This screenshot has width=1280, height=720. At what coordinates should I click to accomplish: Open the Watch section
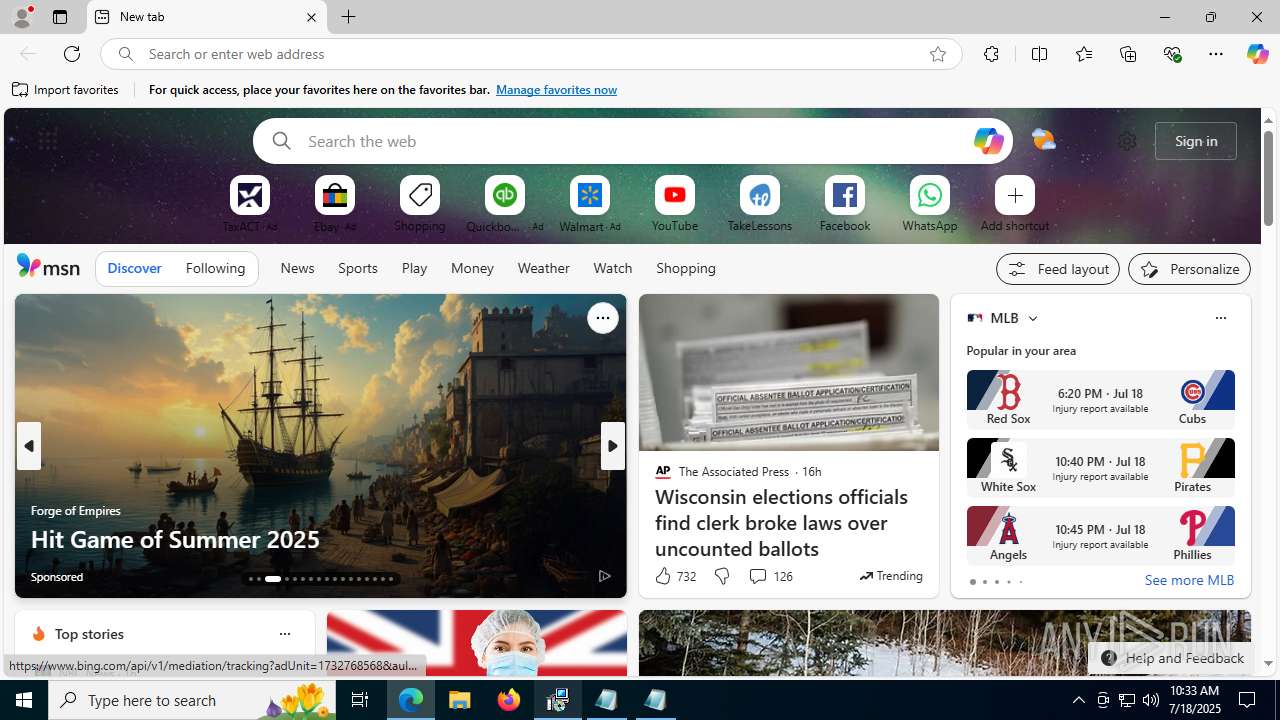click(x=613, y=268)
